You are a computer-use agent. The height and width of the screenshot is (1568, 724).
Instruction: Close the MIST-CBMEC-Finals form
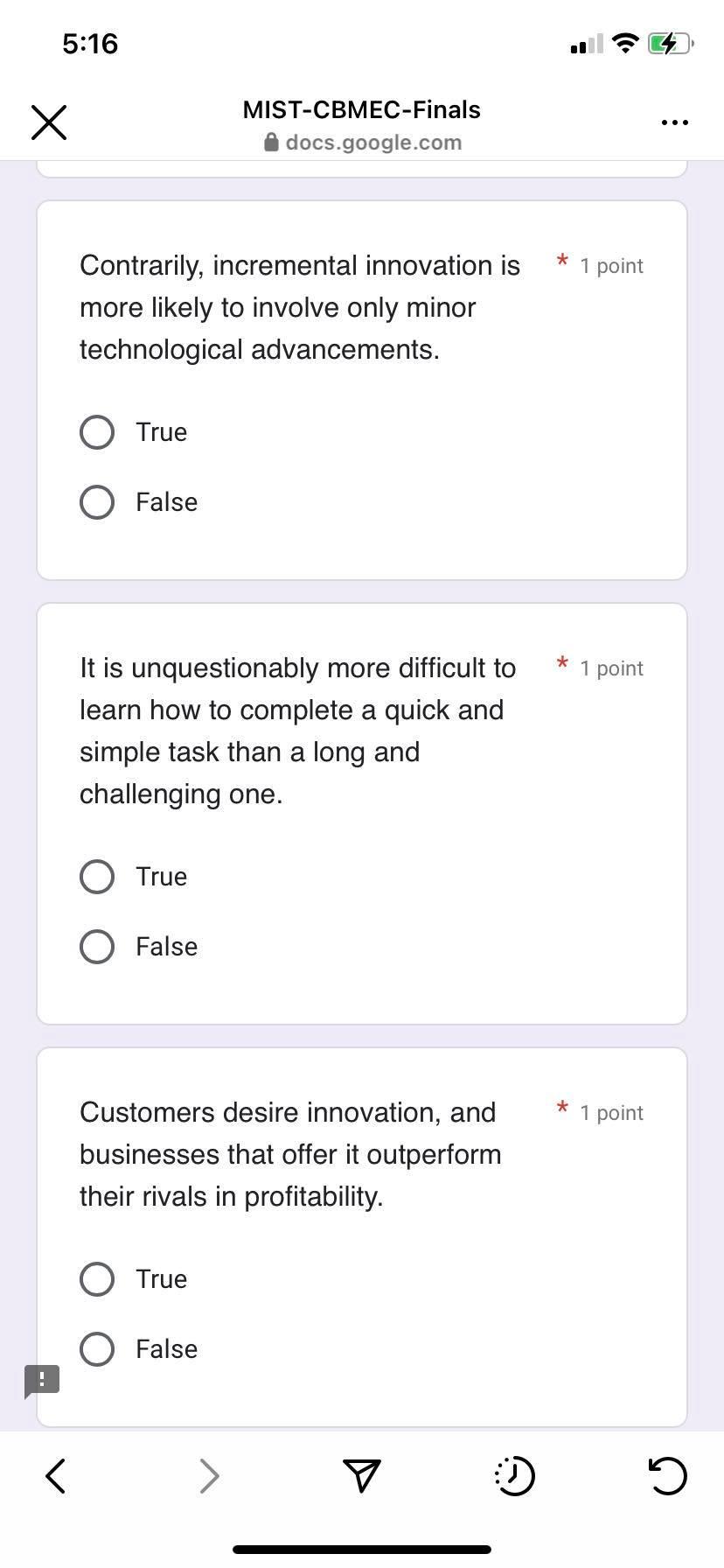click(x=48, y=122)
